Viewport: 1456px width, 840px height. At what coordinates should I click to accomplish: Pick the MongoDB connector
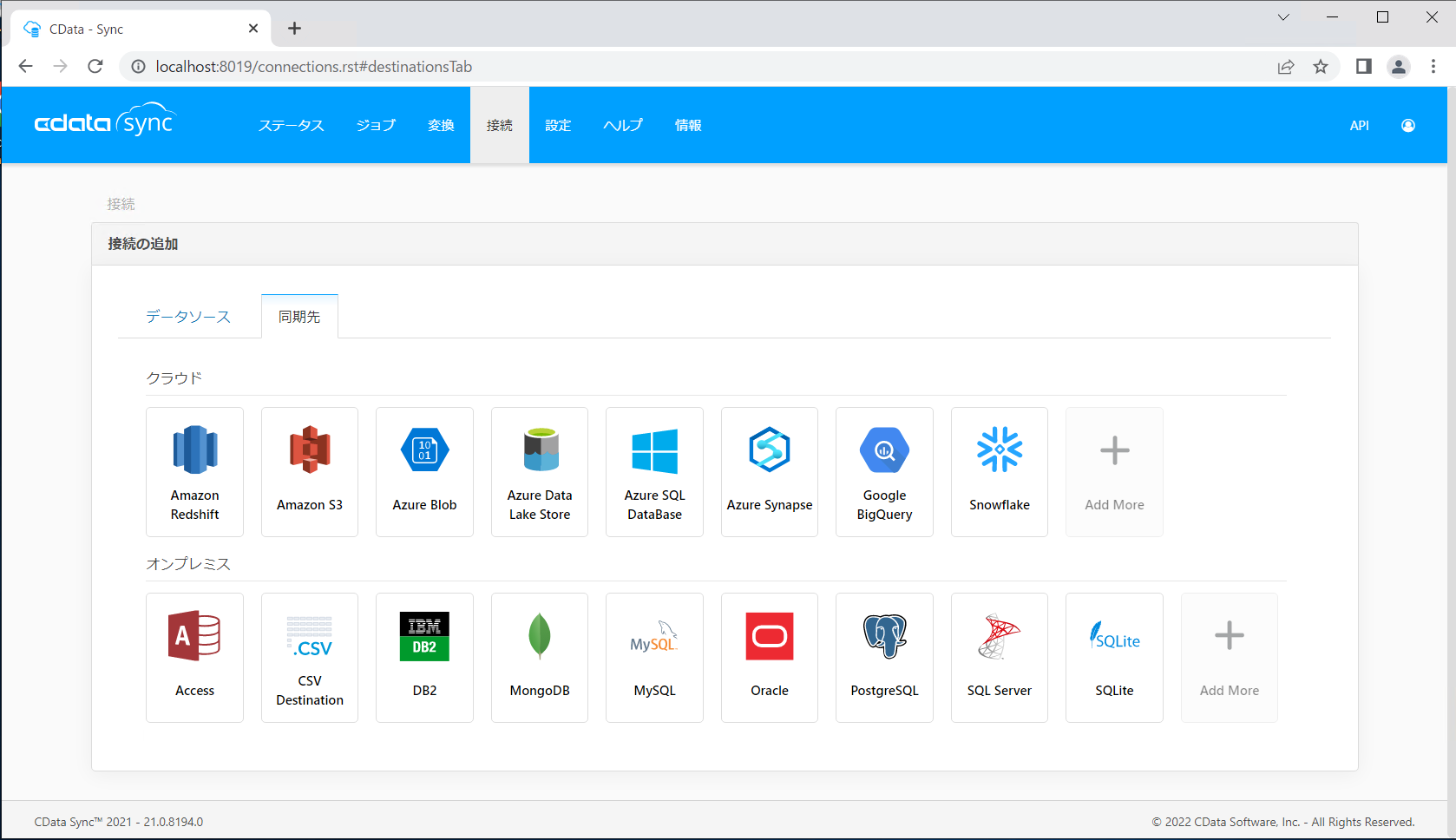[x=540, y=658]
